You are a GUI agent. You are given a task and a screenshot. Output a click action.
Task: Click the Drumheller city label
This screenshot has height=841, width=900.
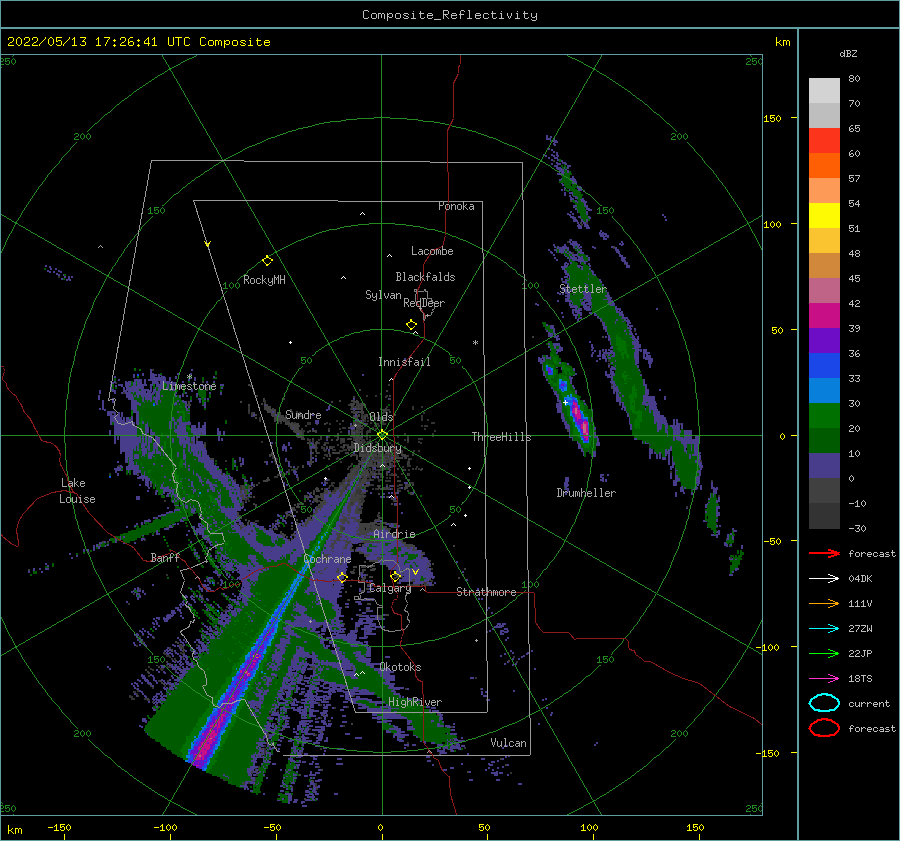[x=586, y=493]
